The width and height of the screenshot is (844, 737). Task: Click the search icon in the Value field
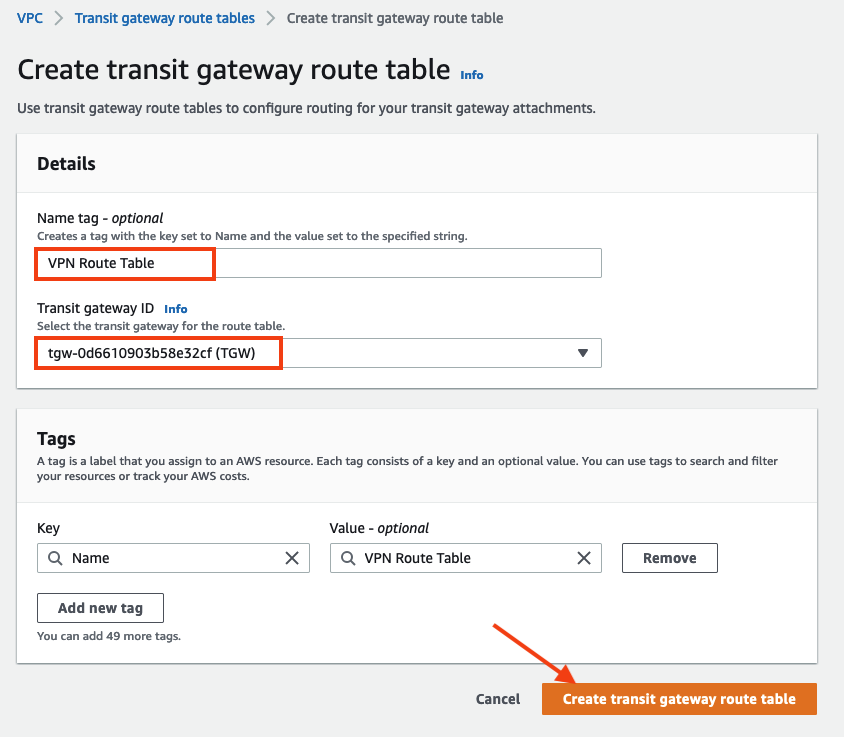coord(348,558)
